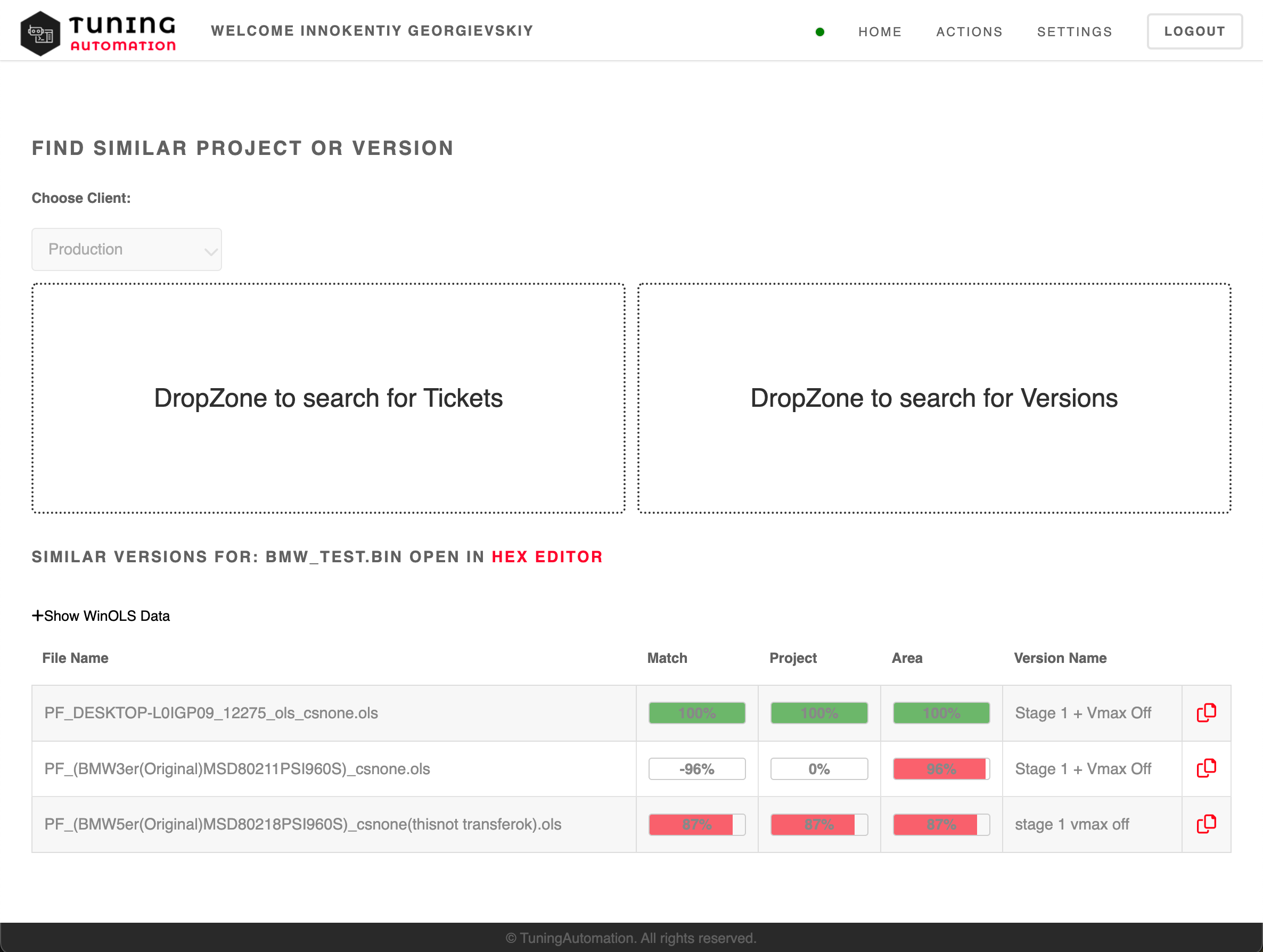Click 'stage 1 vmax off' version name
This screenshot has height=952, width=1263.
coord(1072,824)
